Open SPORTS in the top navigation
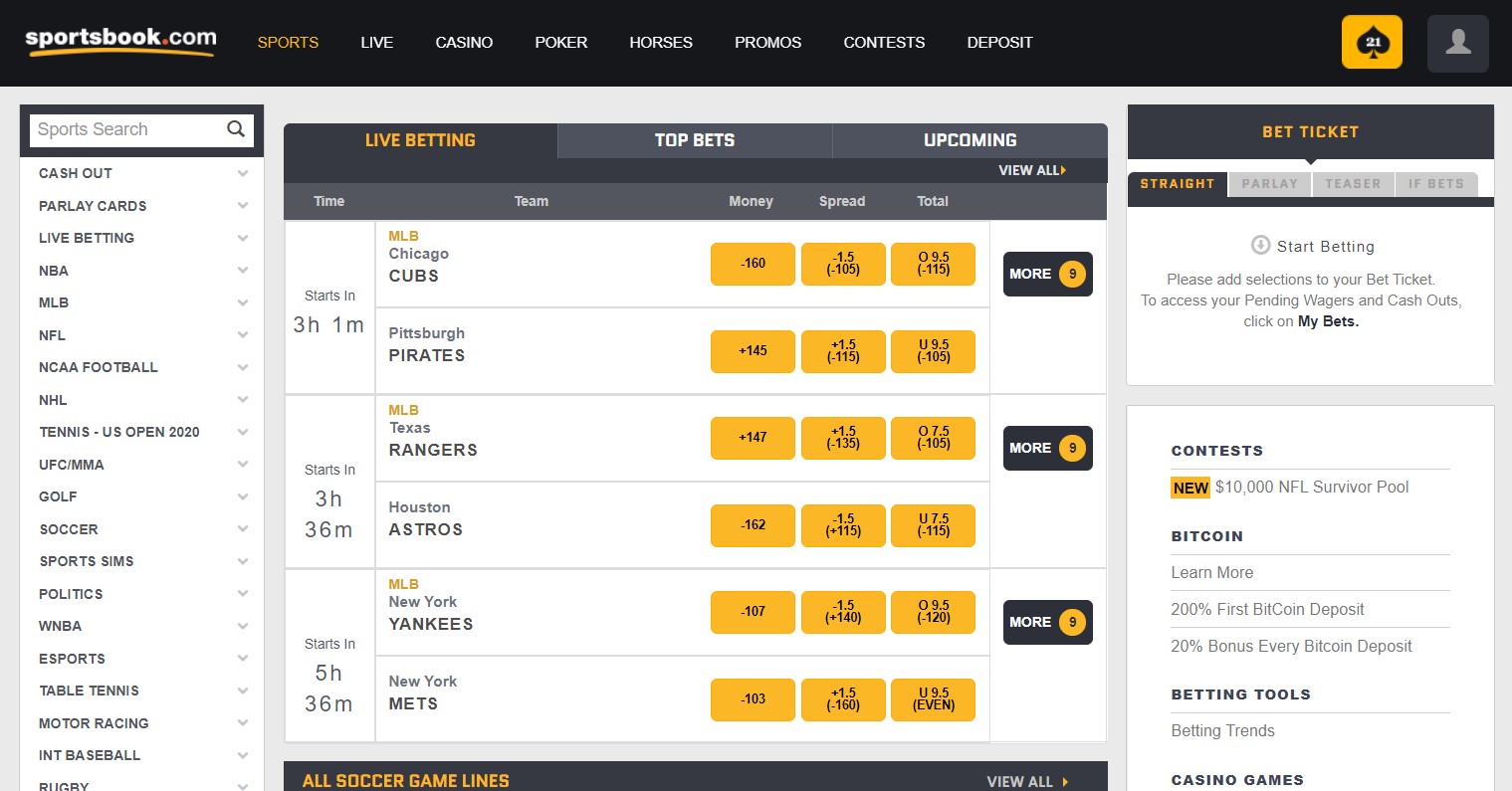This screenshot has width=1512, height=791. (288, 43)
